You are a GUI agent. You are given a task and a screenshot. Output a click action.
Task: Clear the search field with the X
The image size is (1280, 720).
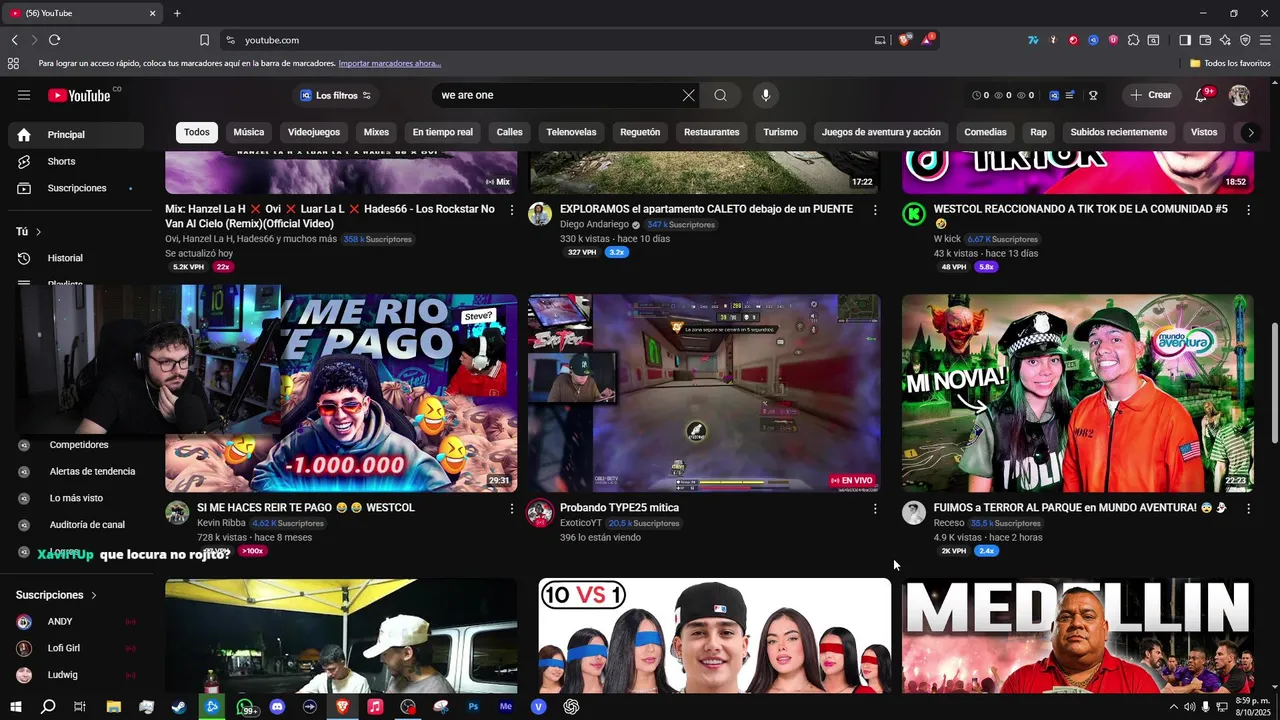(689, 95)
